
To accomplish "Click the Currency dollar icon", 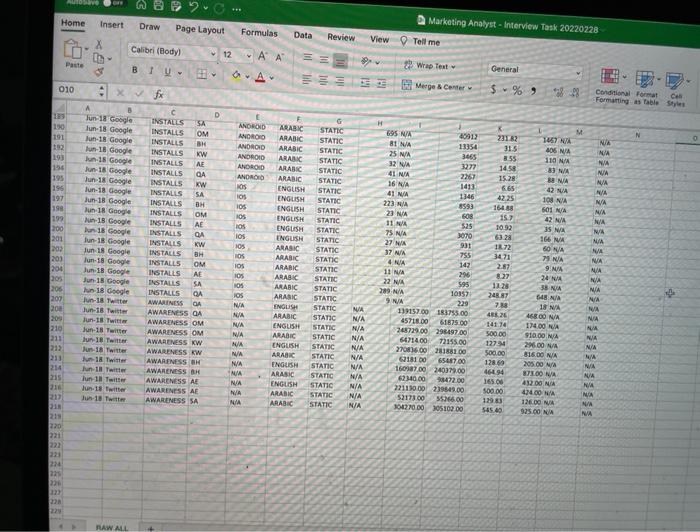I will click(494, 89).
